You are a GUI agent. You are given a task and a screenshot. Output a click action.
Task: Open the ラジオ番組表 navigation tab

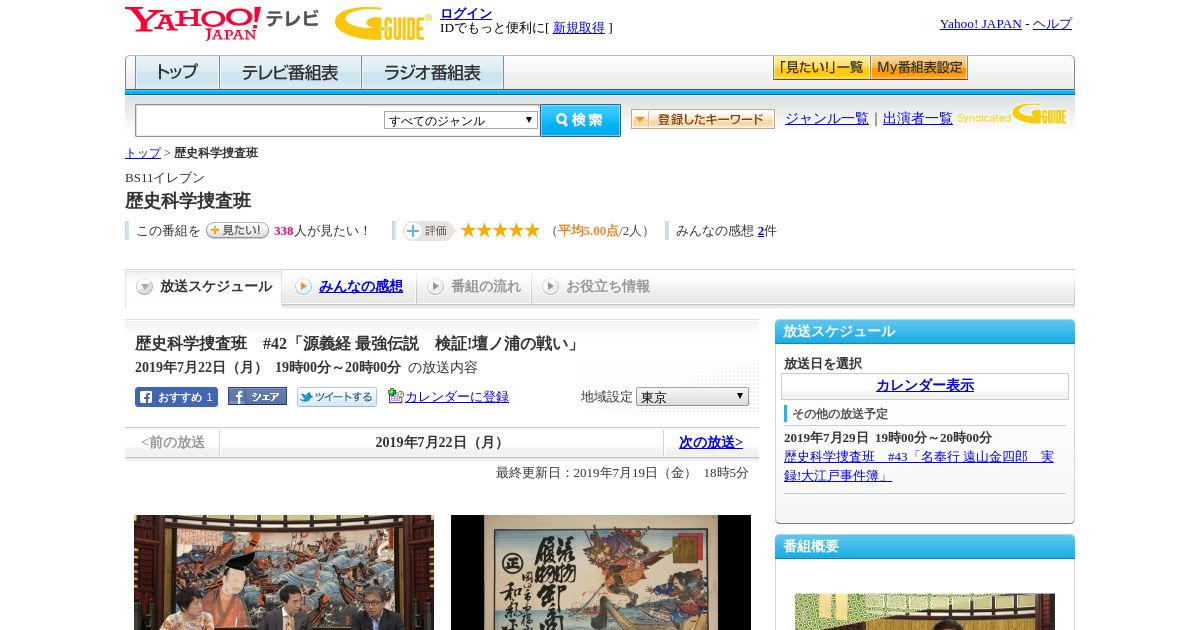pyautogui.click(x=432, y=73)
